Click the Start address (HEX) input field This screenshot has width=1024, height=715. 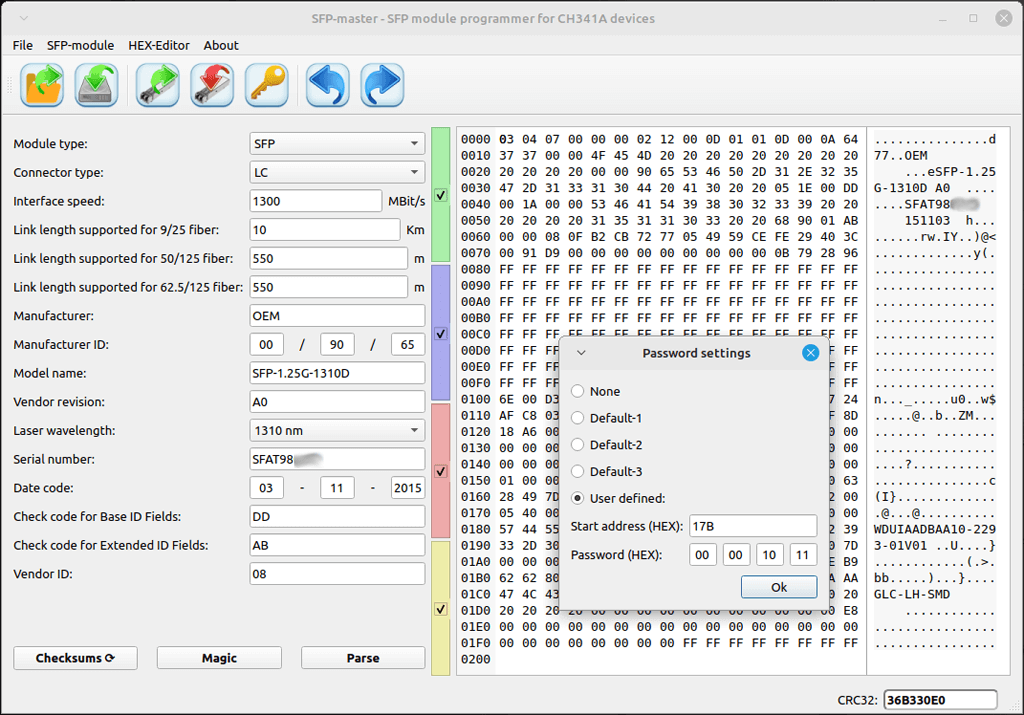[752, 526]
